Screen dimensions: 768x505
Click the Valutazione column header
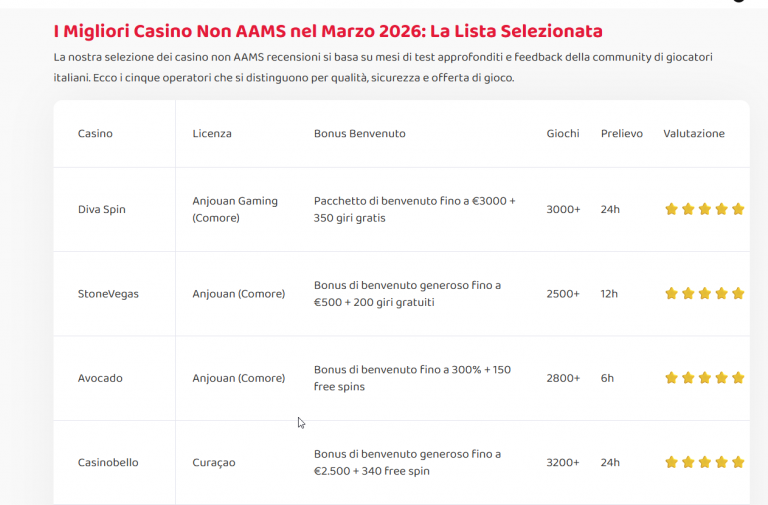694,133
